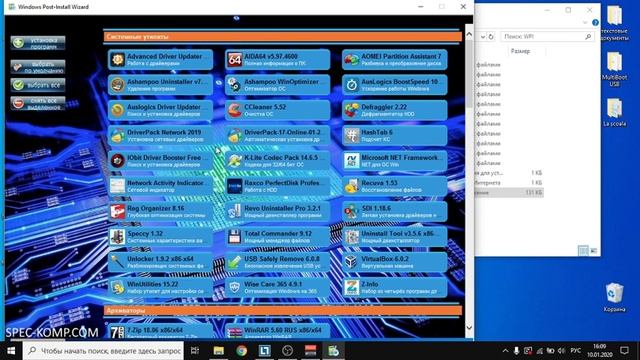The height and width of the screenshot is (360, 640).
Task: Select the Advanced Driver Updater icon
Action: [118, 60]
